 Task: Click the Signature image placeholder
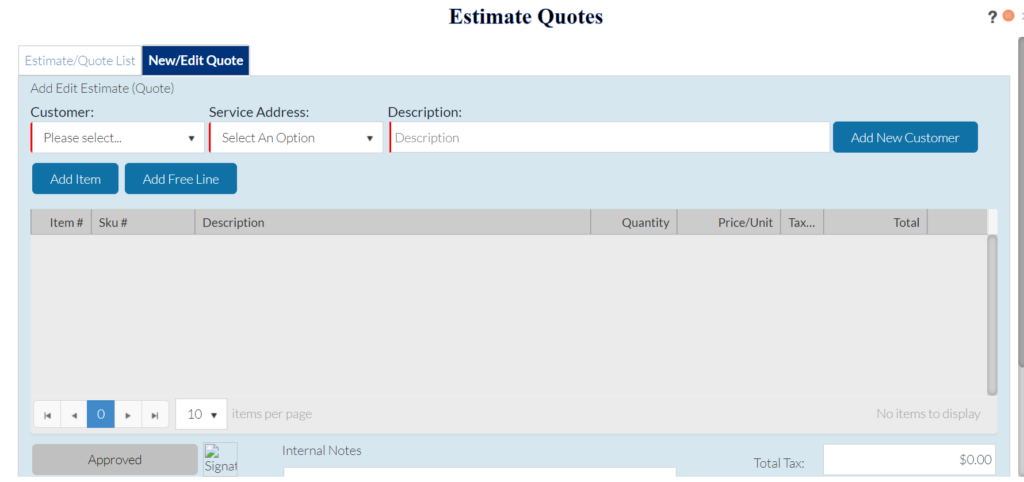[220, 459]
